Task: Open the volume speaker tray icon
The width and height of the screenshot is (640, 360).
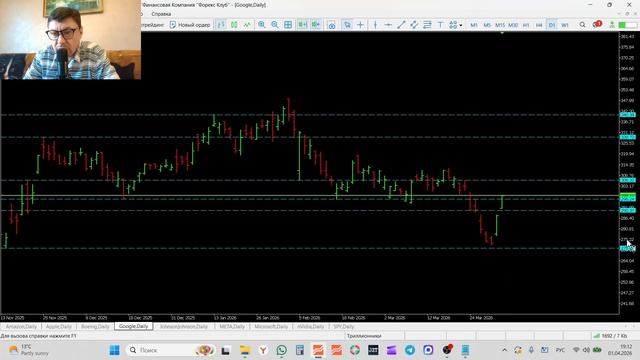Action: (x=586, y=350)
